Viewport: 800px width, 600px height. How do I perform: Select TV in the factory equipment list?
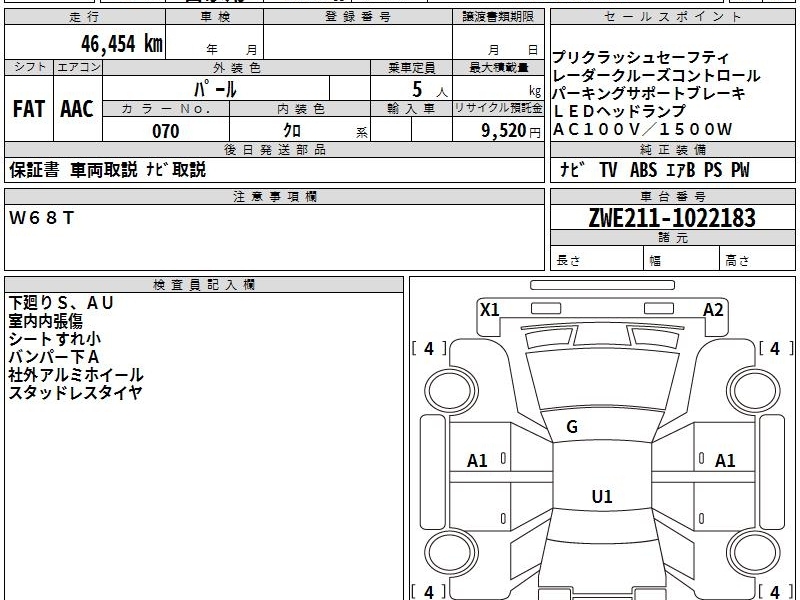pyautogui.click(x=608, y=170)
